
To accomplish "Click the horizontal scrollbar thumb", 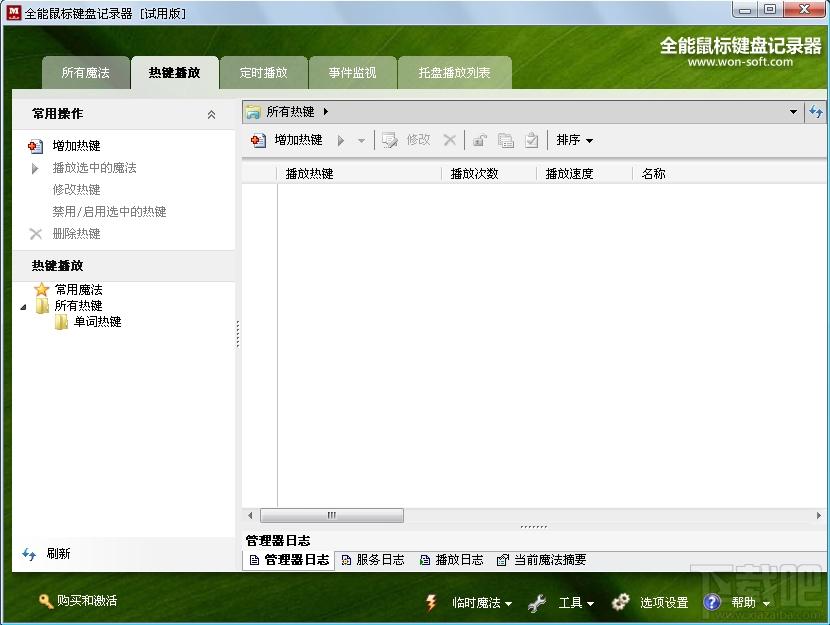I will pyautogui.click(x=332, y=515).
